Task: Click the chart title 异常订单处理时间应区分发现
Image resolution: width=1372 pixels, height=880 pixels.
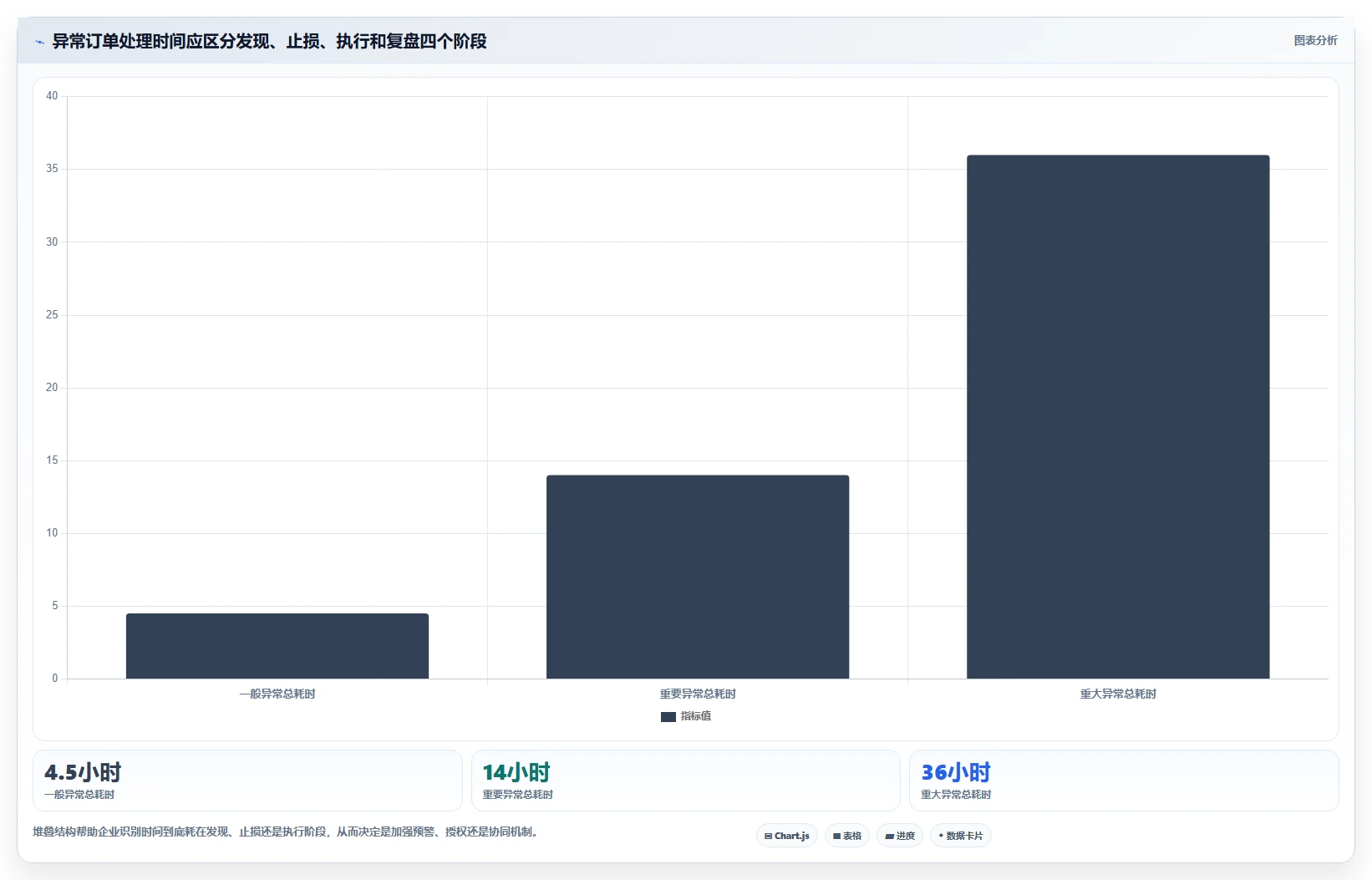Action: coord(269,41)
